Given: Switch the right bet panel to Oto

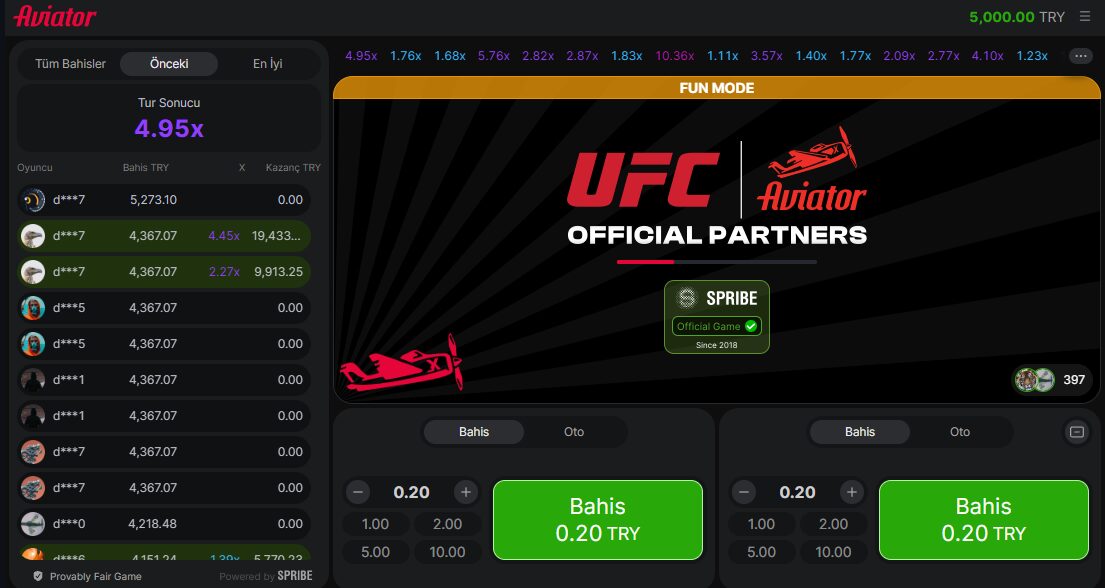Looking at the screenshot, I should (960, 431).
